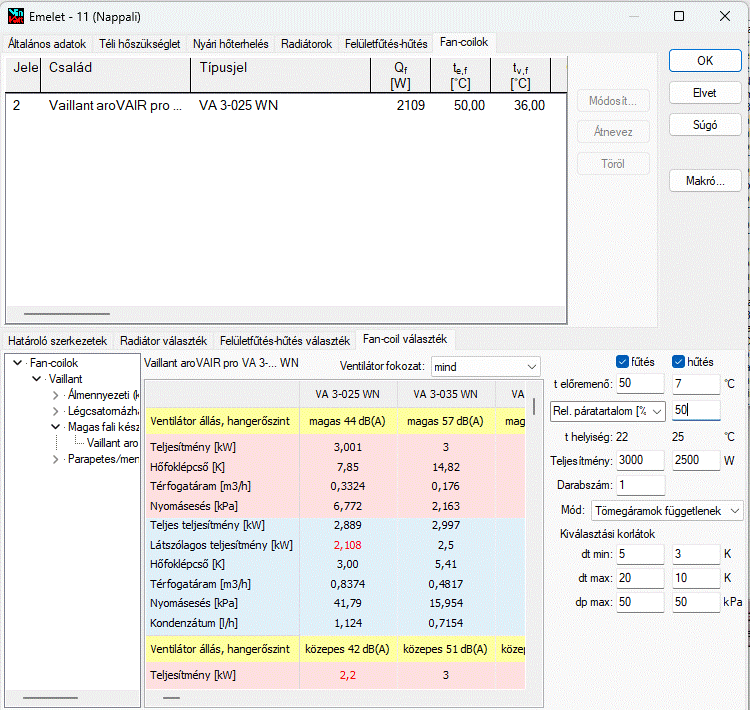This screenshot has height=710, width=750.
Task: Collapse the Fan-coilok tree node
Action: tap(18, 363)
